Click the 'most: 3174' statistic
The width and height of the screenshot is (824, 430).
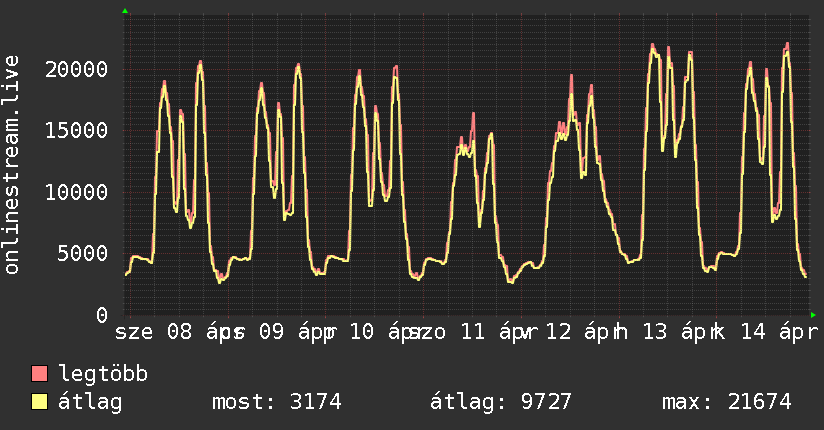[277, 402]
